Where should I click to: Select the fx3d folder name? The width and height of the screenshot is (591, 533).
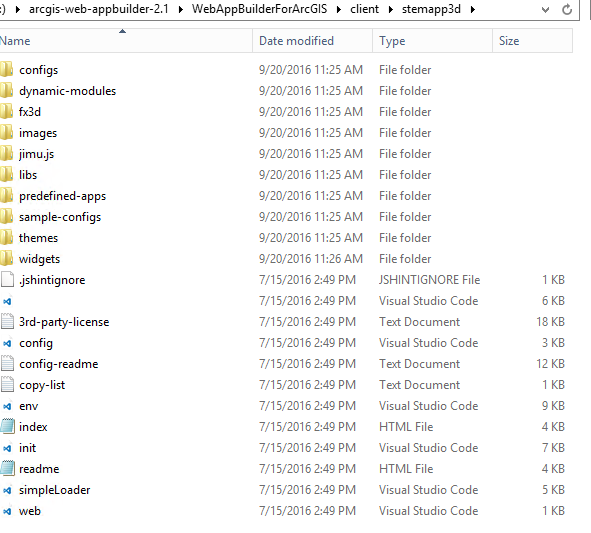coord(30,112)
